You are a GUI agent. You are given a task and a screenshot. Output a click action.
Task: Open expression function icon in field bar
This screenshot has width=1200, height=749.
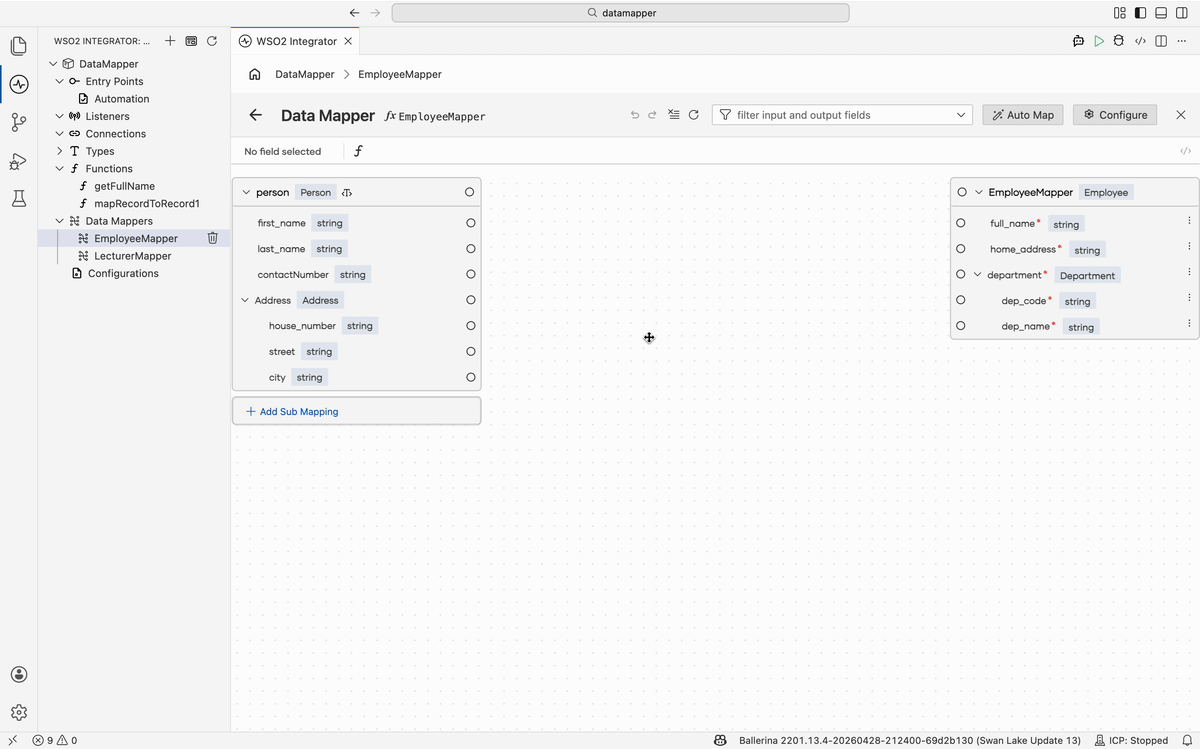point(359,151)
